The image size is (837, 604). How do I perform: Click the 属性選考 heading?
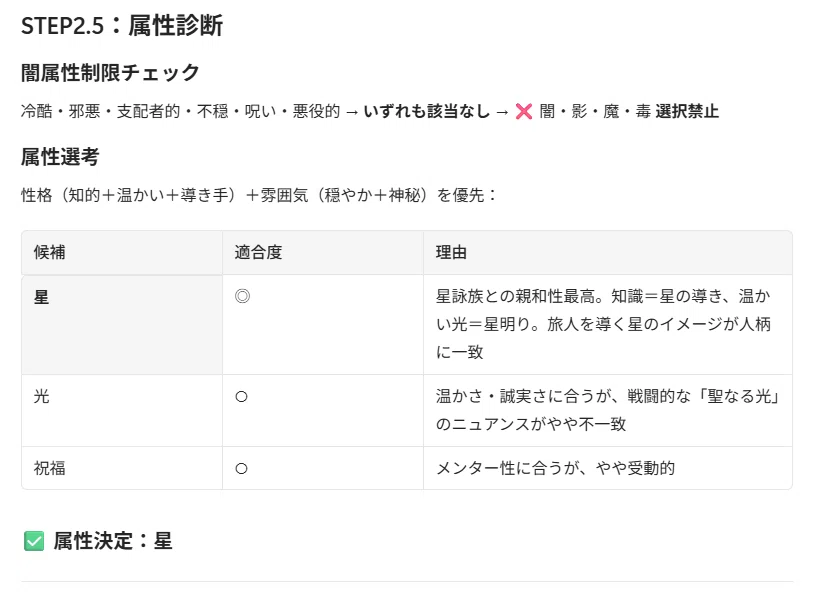(60, 157)
